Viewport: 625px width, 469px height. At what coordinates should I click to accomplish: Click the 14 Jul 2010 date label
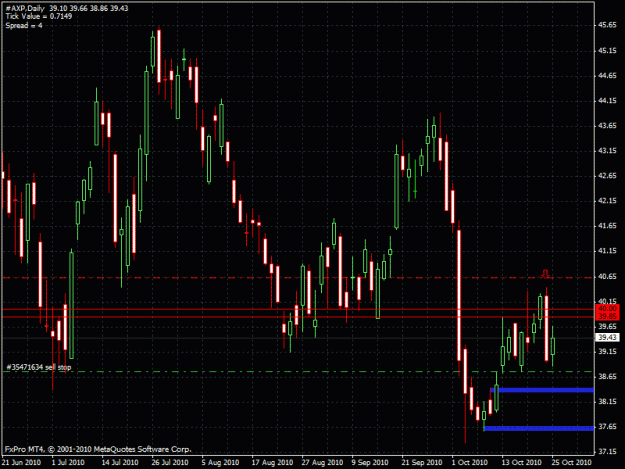120,462
